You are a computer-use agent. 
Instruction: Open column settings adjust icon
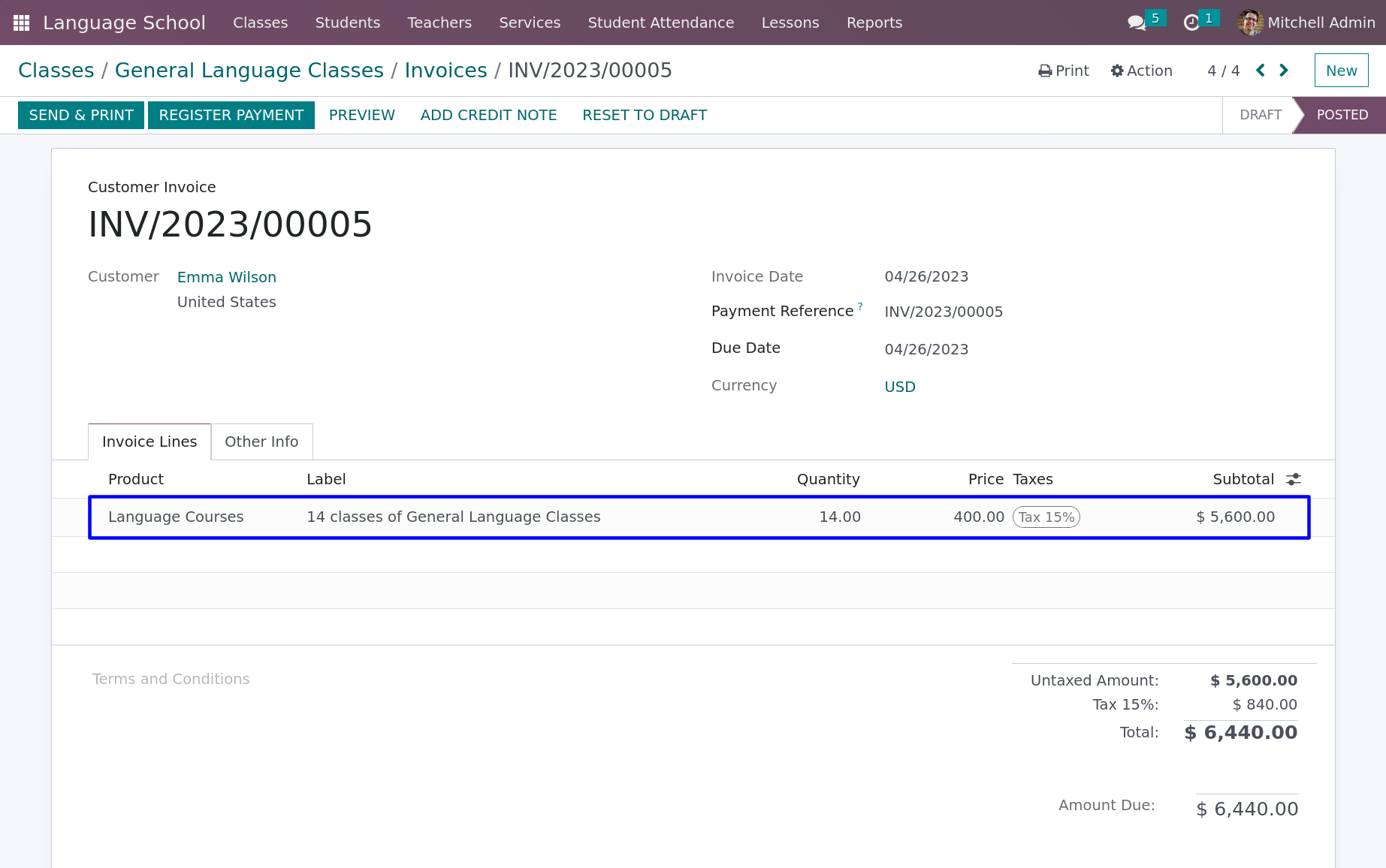click(x=1294, y=479)
